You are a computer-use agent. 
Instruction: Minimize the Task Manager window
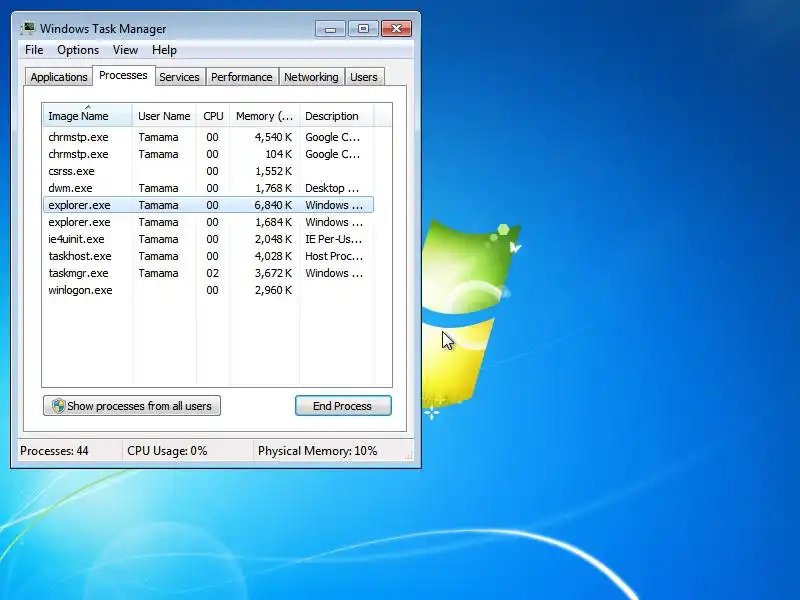pos(330,29)
